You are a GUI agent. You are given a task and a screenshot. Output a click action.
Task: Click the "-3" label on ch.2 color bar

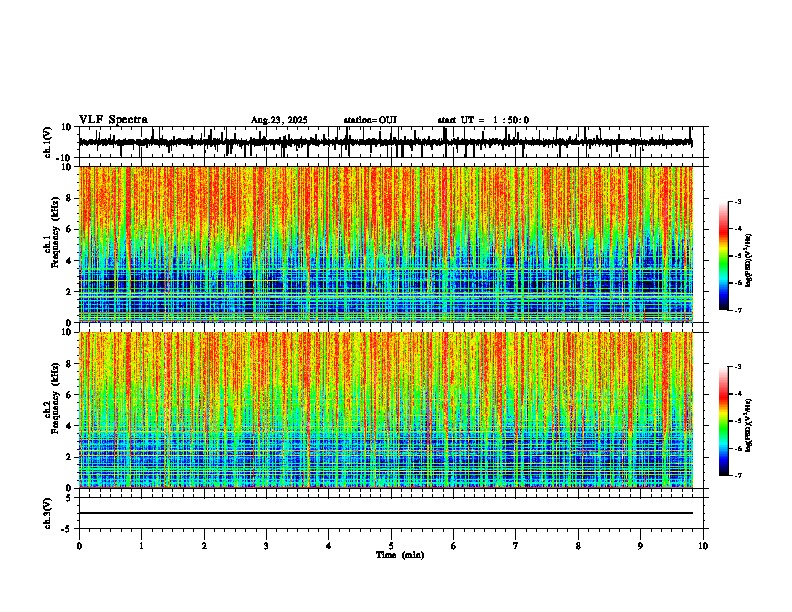pos(738,367)
